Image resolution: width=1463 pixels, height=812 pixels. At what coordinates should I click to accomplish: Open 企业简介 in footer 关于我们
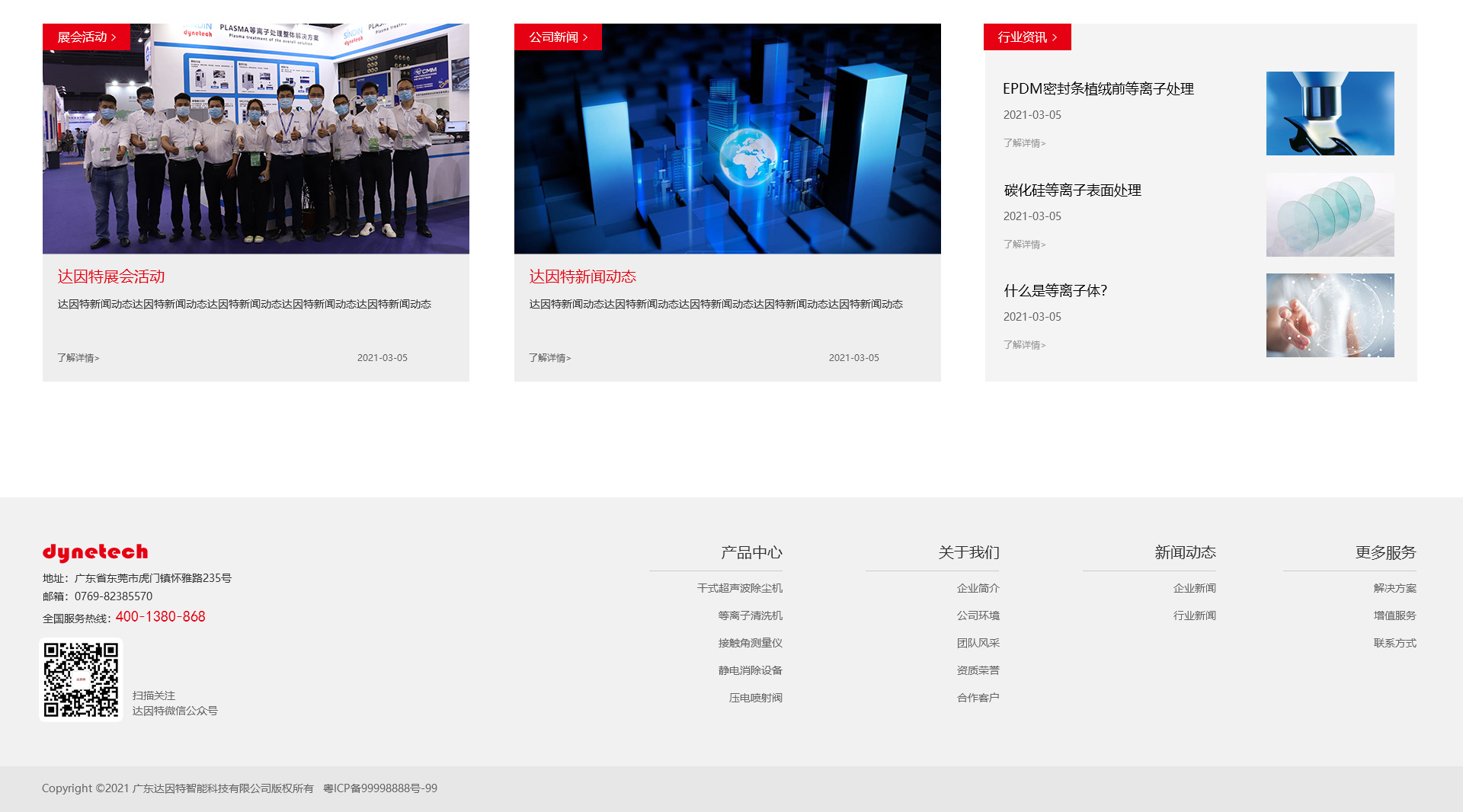click(x=978, y=588)
